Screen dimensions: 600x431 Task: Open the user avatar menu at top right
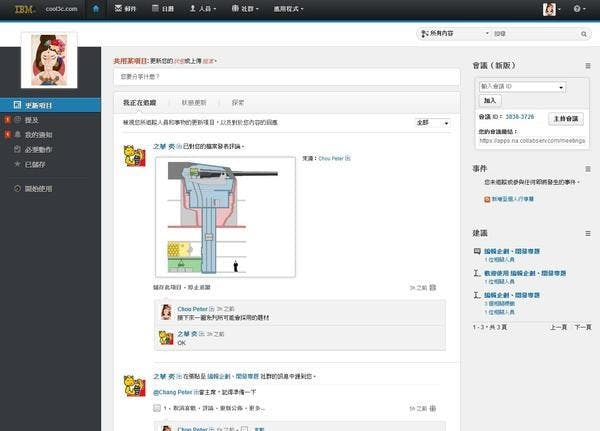pyautogui.click(x=551, y=9)
